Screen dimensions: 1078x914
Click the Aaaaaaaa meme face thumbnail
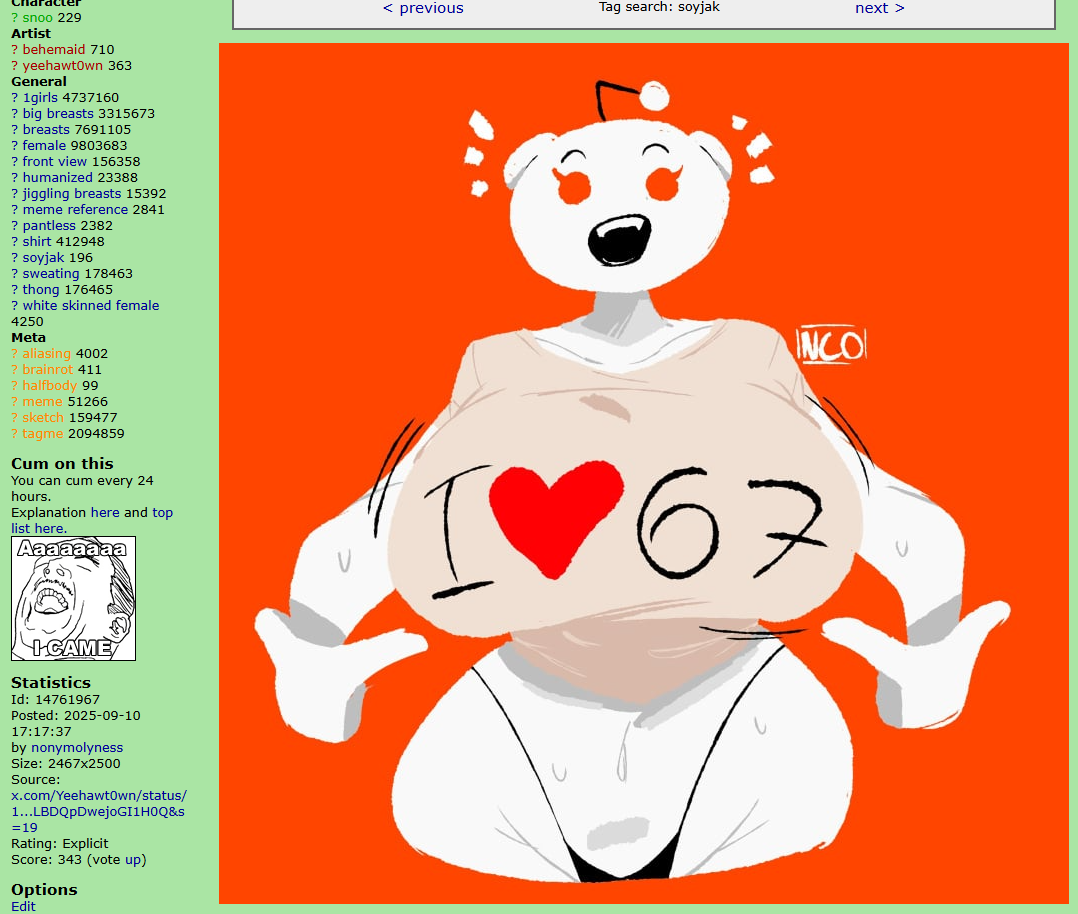(x=73, y=598)
